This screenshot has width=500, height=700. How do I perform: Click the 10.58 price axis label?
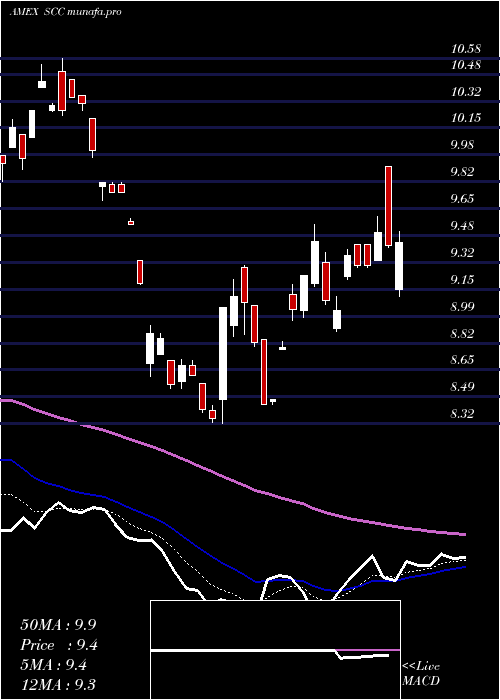pos(466,48)
